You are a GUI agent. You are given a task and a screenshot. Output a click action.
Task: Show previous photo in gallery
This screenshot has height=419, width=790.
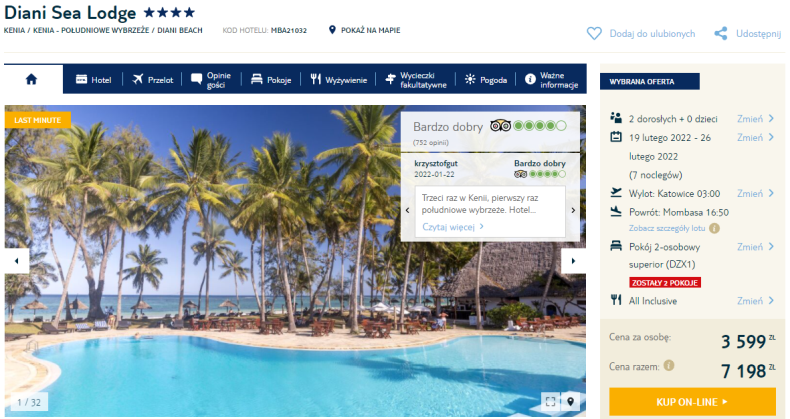click(17, 261)
